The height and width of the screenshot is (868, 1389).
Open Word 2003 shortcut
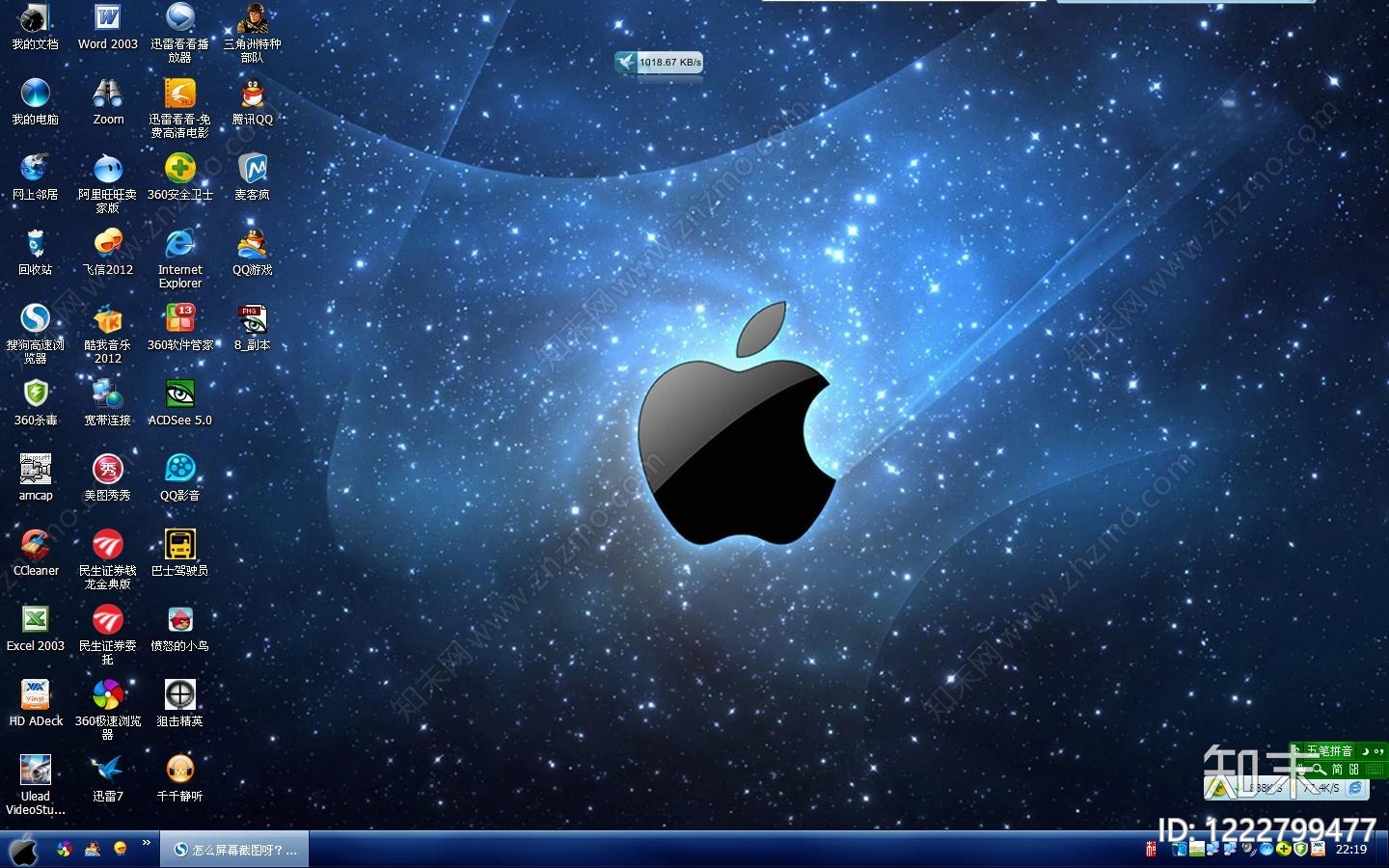pos(108,27)
